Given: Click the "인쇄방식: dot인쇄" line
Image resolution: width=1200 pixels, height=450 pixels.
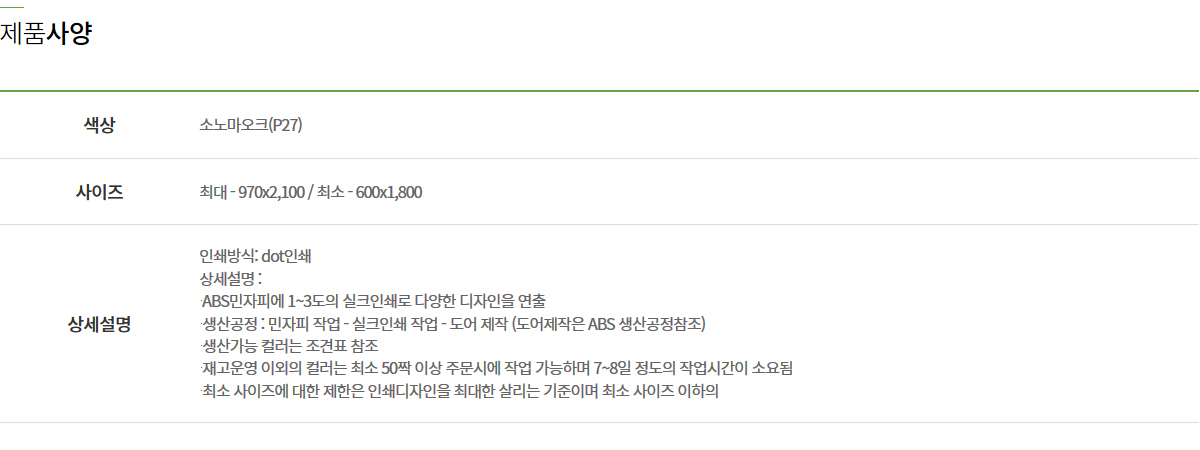Looking at the screenshot, I should pyautogui.click(x=256, y=255).
